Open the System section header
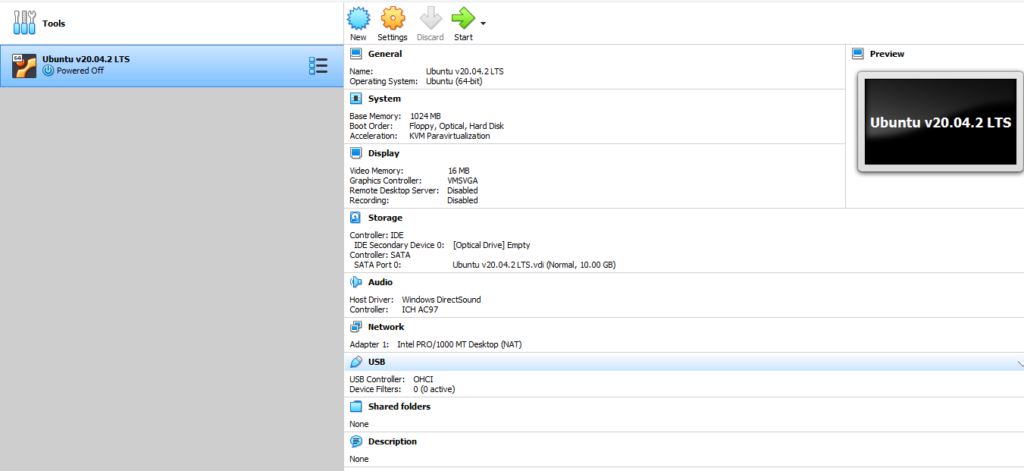 tap(384, 99)
